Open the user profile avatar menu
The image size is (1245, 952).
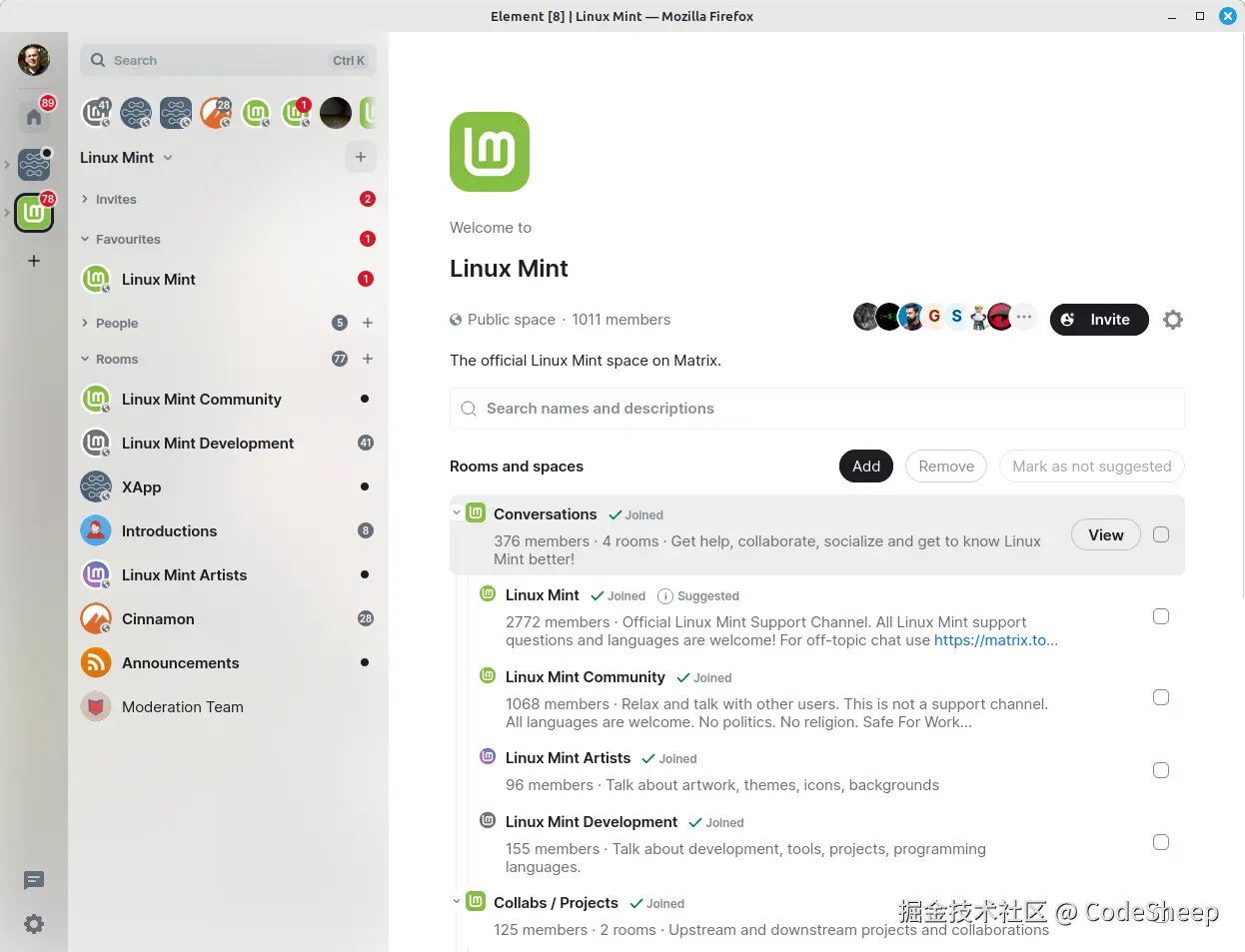(34, 60)
